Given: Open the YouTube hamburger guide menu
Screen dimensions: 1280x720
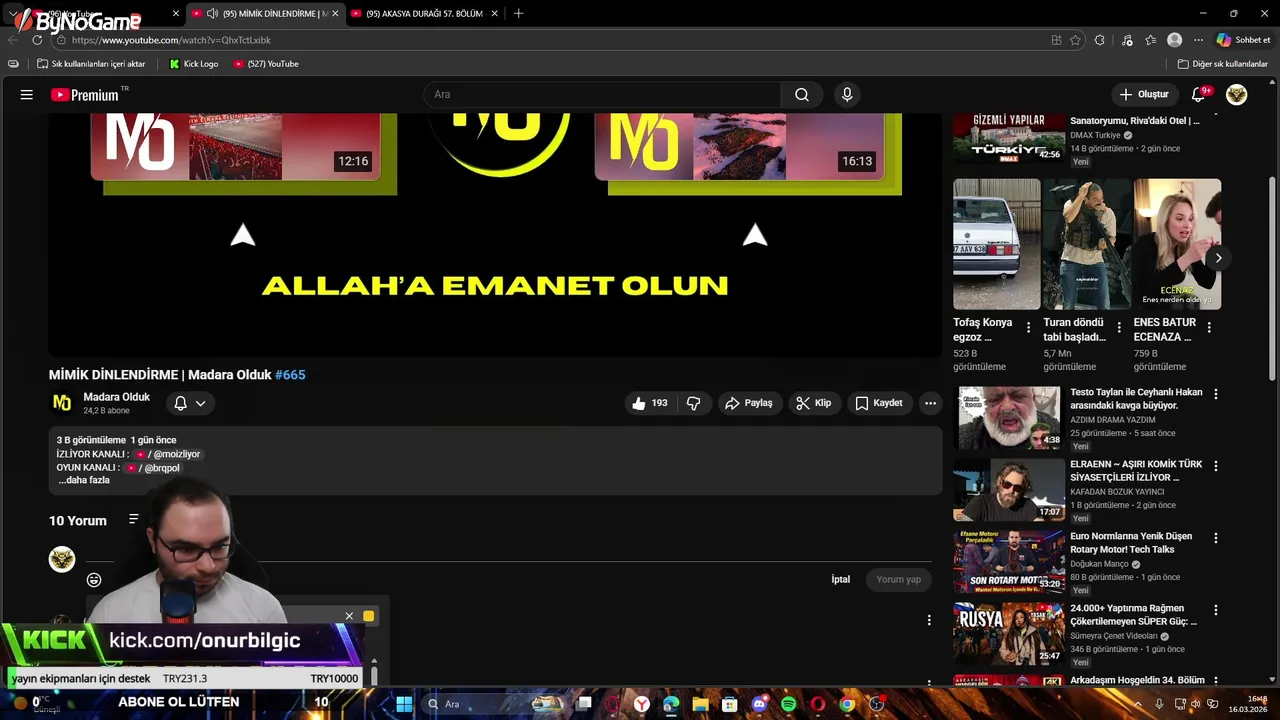Looking at the screenshot, I should [x=27, y=95].
